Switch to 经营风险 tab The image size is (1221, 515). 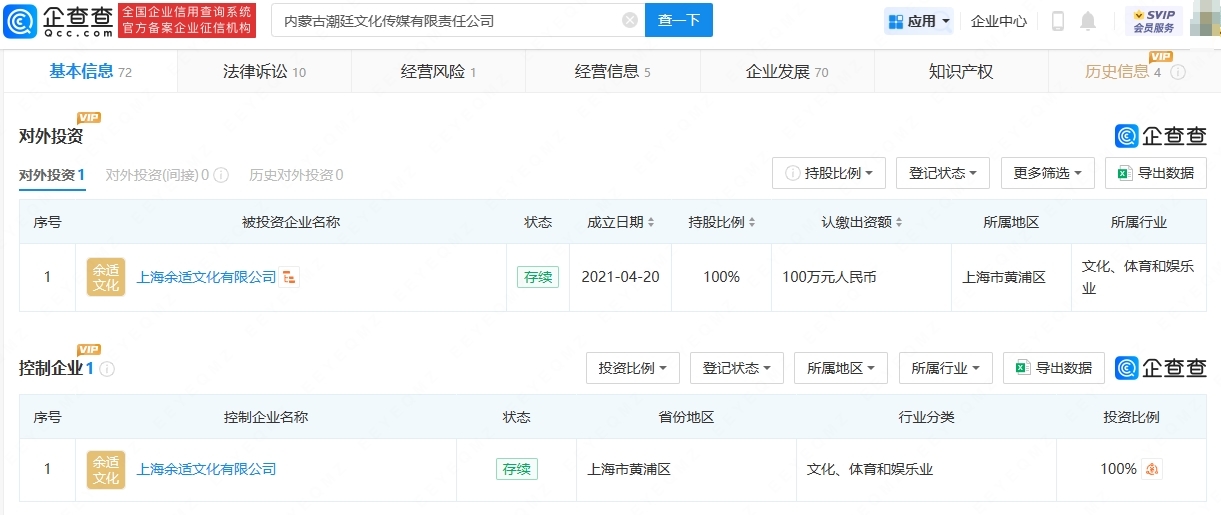pos(438,71)
